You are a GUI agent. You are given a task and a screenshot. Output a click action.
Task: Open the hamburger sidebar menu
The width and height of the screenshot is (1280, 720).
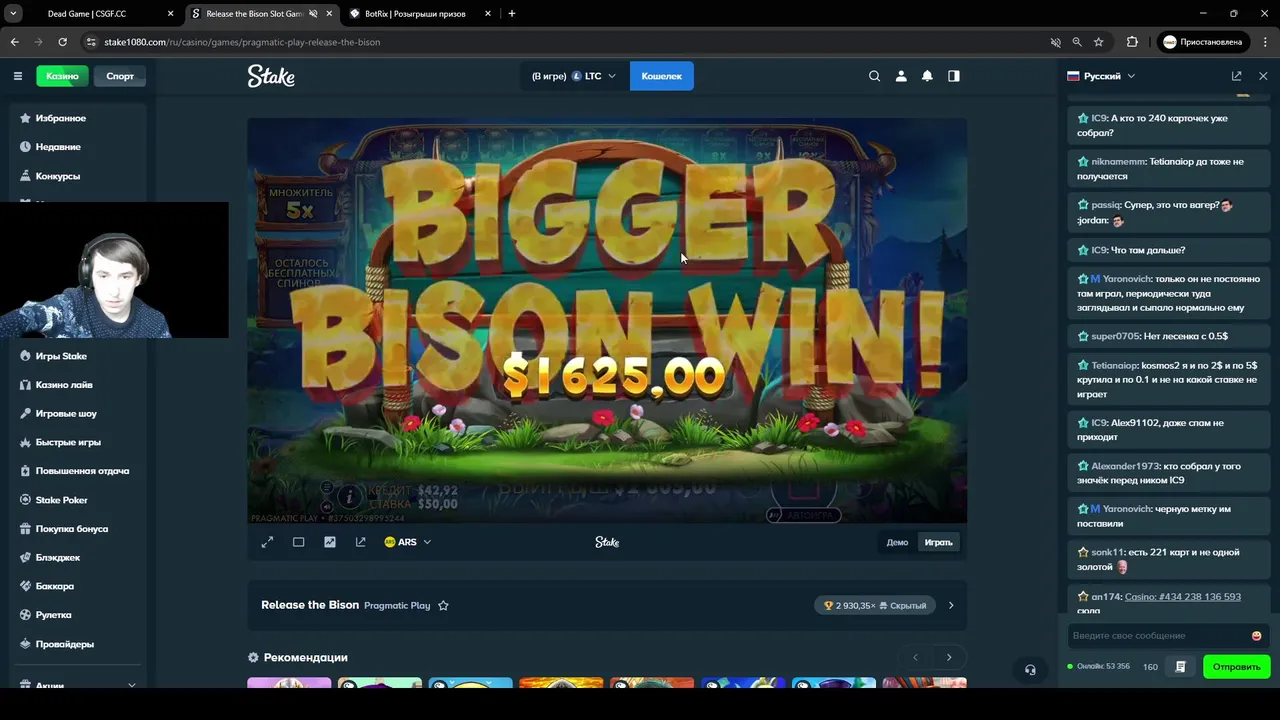point(17,76)
